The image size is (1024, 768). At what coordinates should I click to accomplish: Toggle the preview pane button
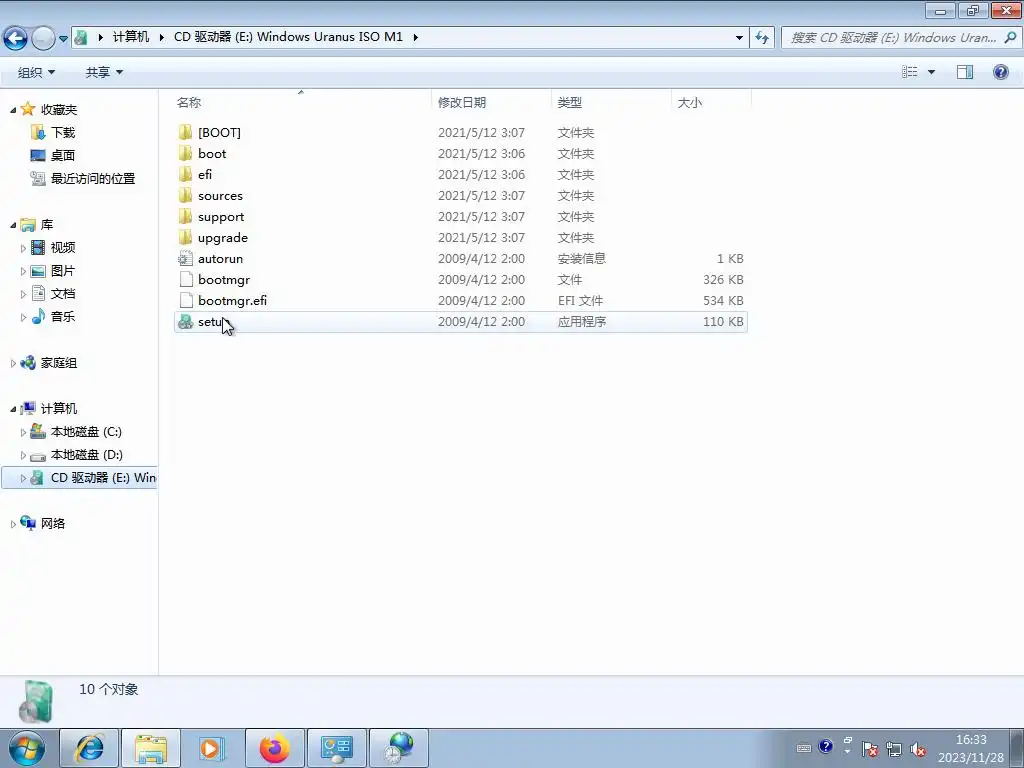click(x=965, y=72)
